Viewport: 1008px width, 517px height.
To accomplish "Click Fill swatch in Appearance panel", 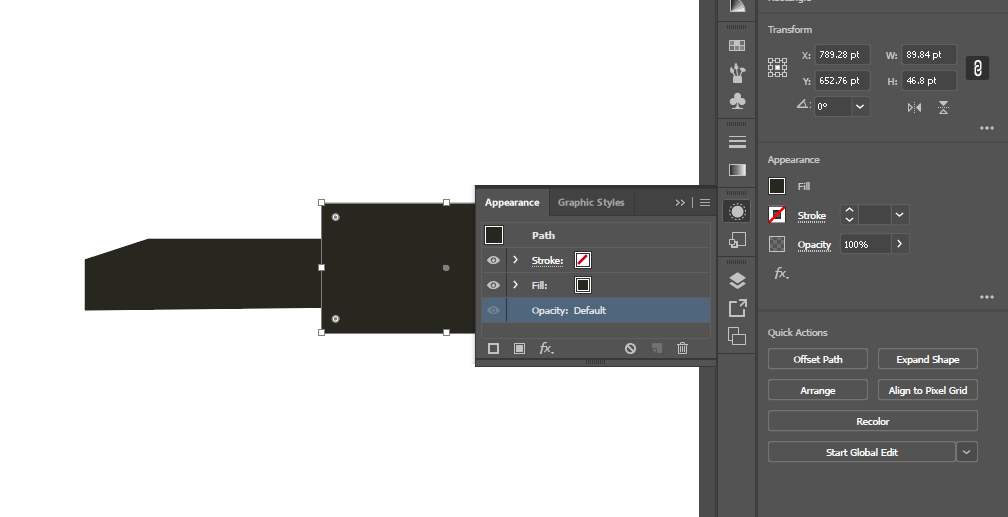I will click(x=582, y=285).
